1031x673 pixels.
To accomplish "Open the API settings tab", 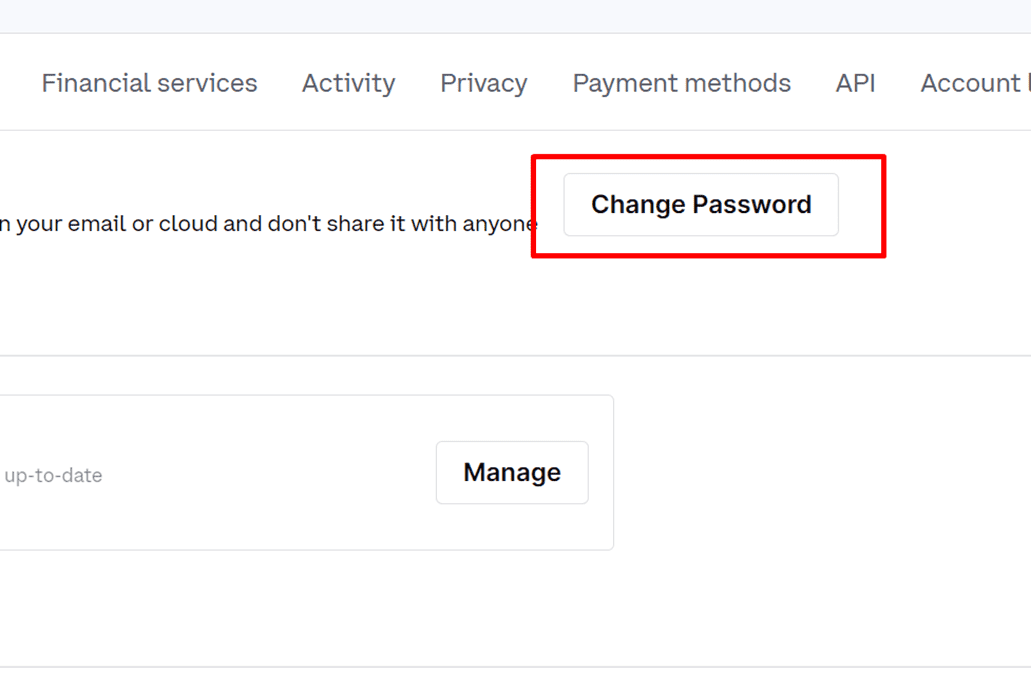I will click(855, 83).
